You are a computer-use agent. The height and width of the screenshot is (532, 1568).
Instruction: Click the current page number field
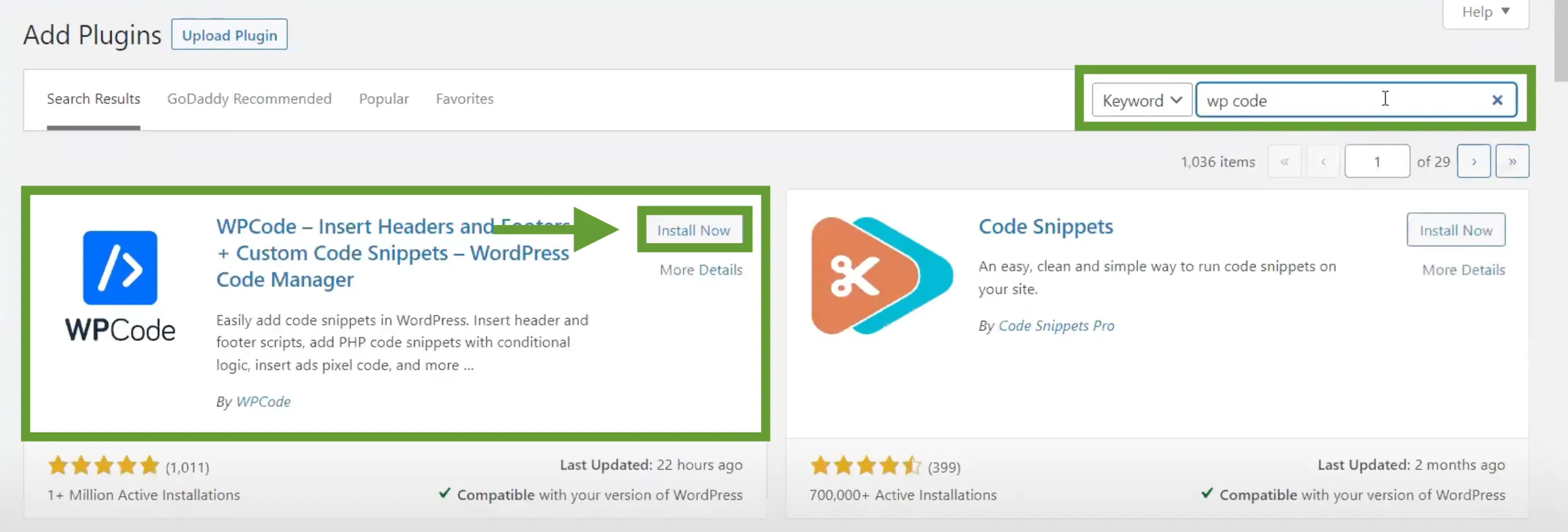point(1377,162)
